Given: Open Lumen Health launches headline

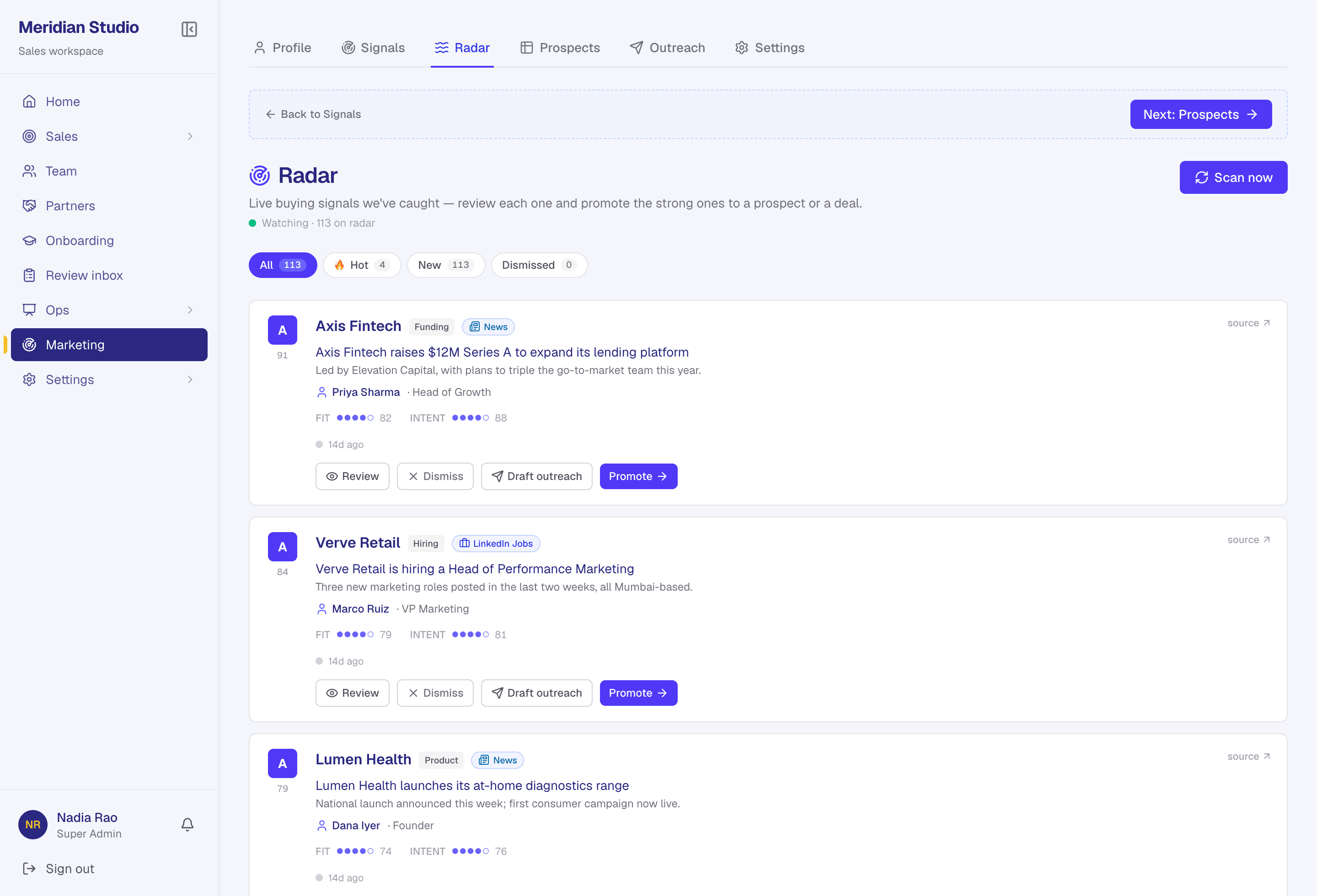Looking at the screenshot, I should 472,785.
